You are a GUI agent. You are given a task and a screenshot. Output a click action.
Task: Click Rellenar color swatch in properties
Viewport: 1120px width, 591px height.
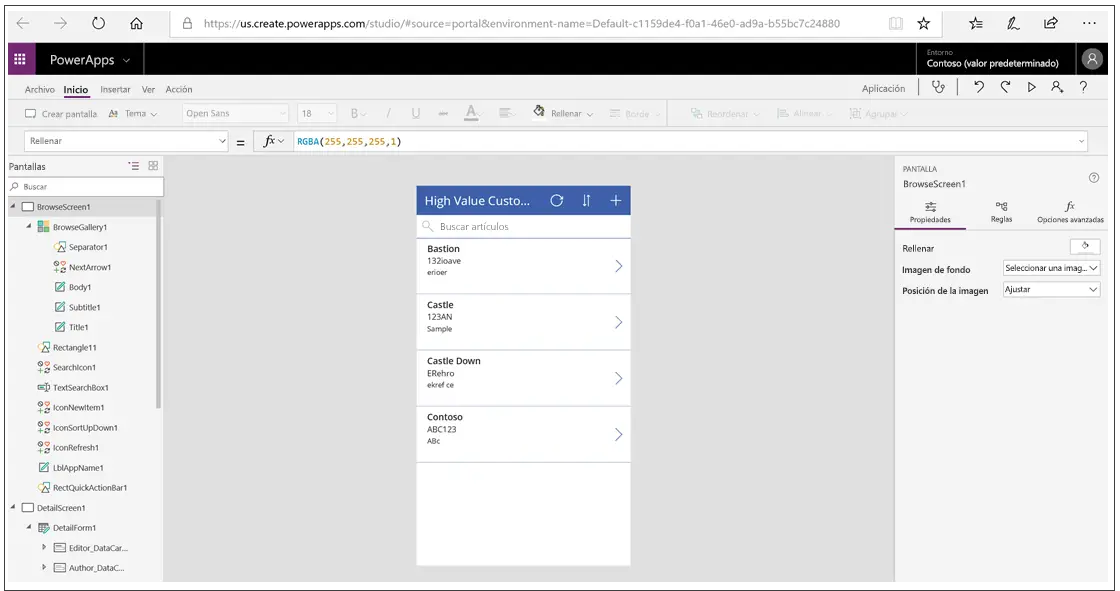pos(1085,247)
